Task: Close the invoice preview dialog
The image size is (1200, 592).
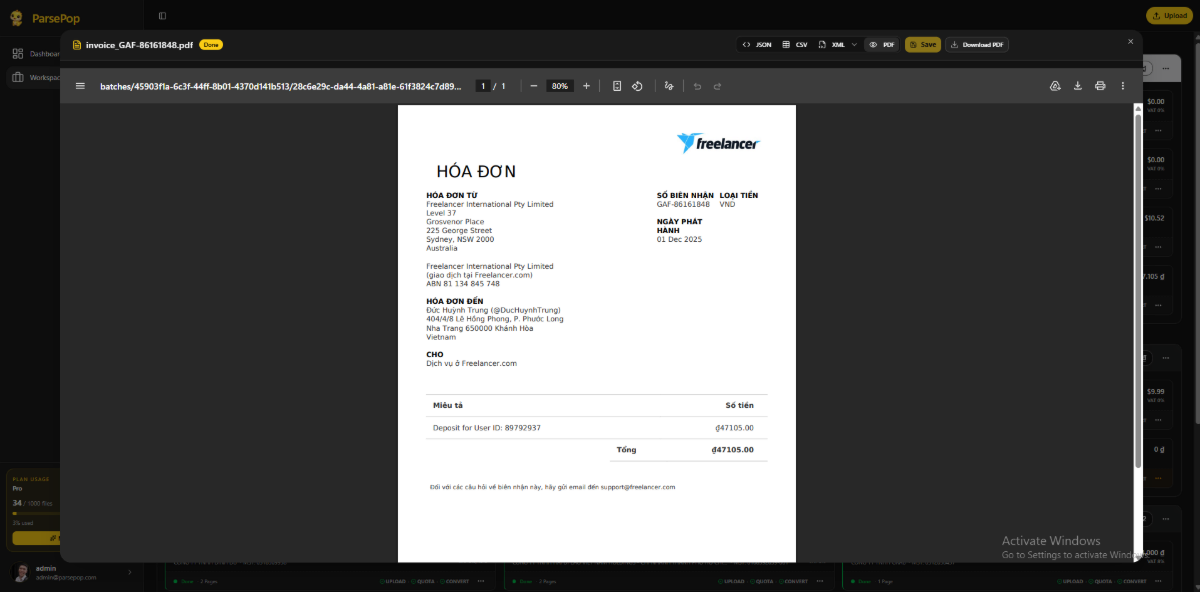Action: point(1131,41)
